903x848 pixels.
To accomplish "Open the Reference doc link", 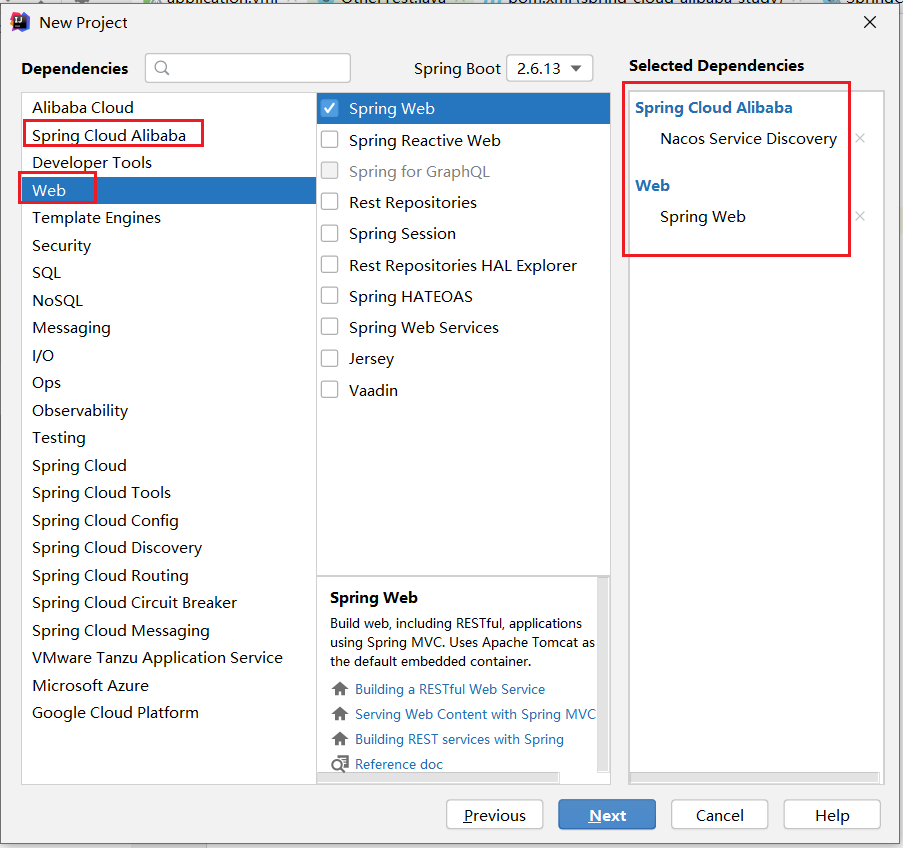I will [399, 764].
